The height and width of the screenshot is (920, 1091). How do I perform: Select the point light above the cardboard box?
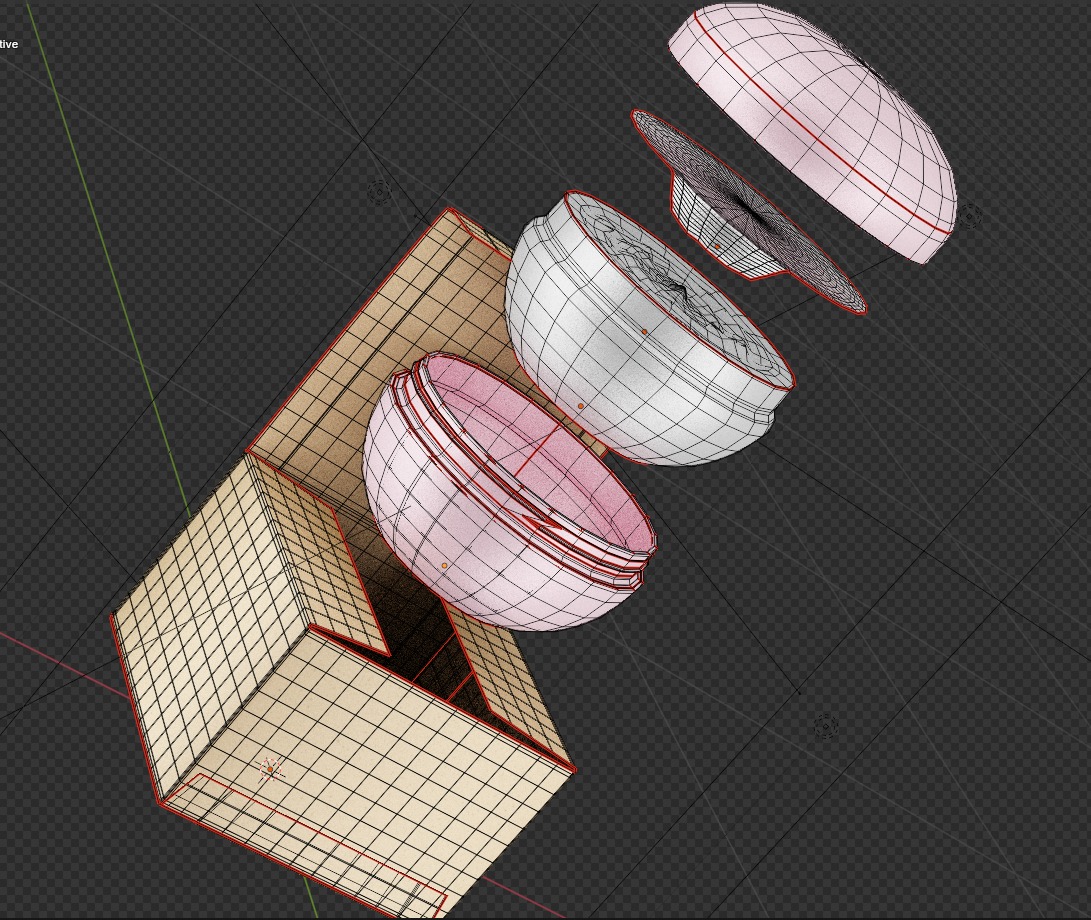click(x=379, y=191)
